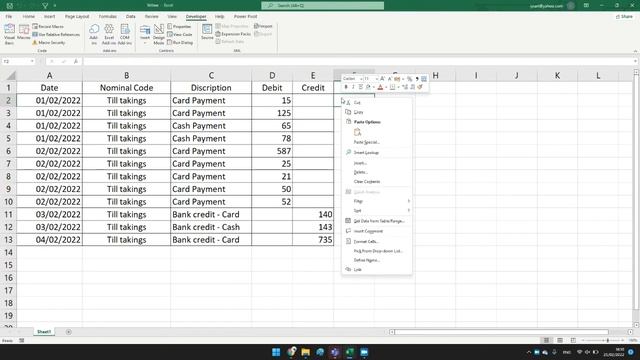The width and height of the screenshot is (640, 360).
Task: Open Windows Start menu
Action: pos(276,352)
